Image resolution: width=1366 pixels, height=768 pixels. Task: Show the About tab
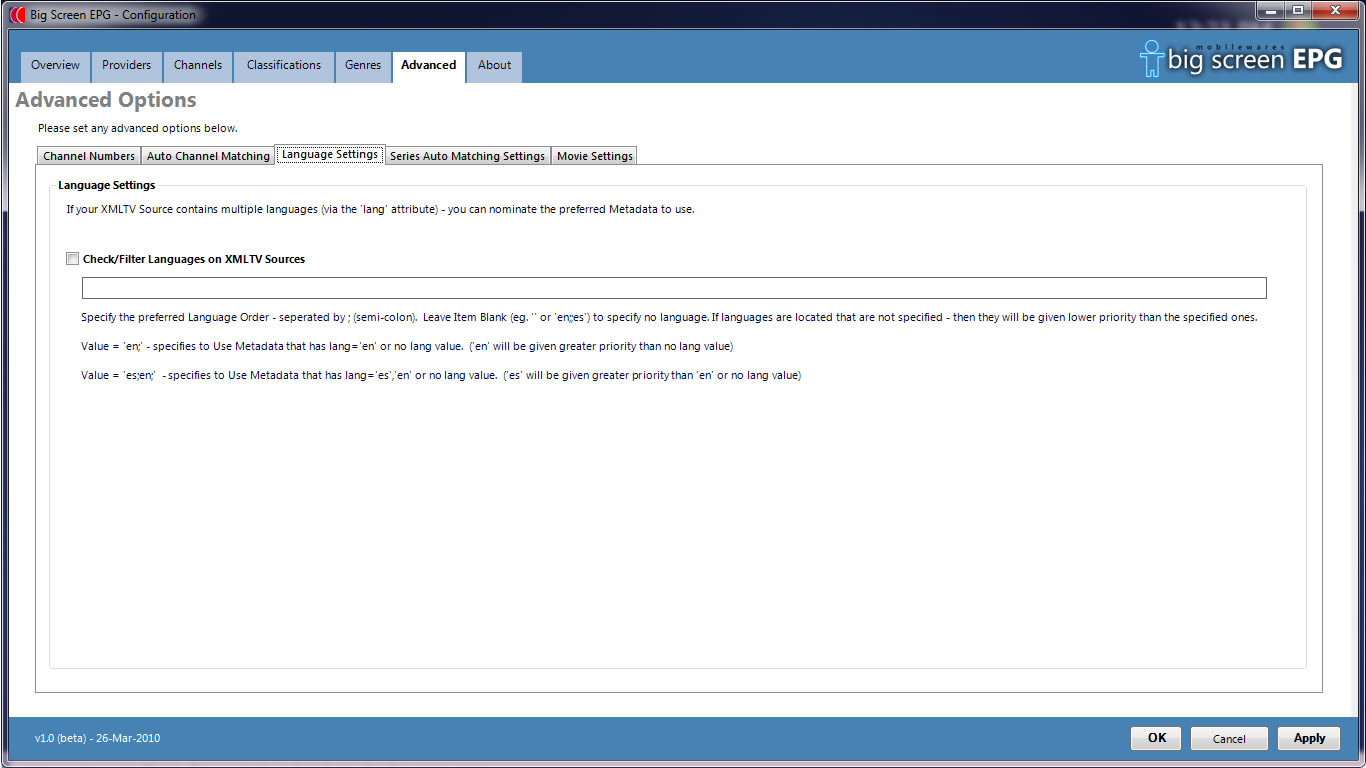tap(494, 66)
